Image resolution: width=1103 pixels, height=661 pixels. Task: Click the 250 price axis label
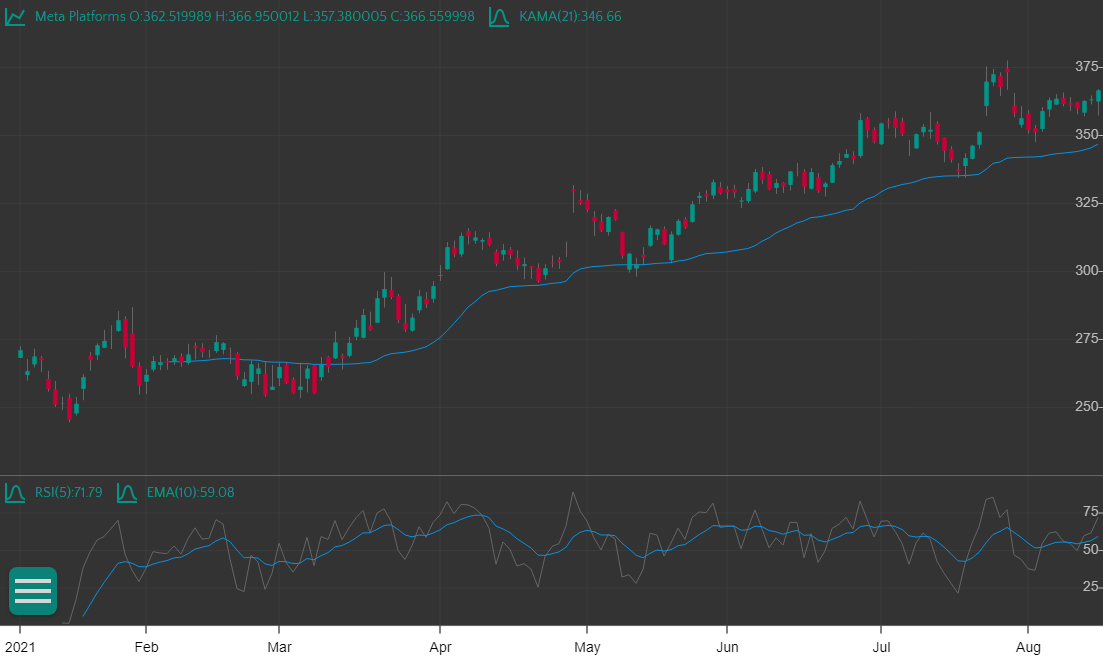(1086, 407)
